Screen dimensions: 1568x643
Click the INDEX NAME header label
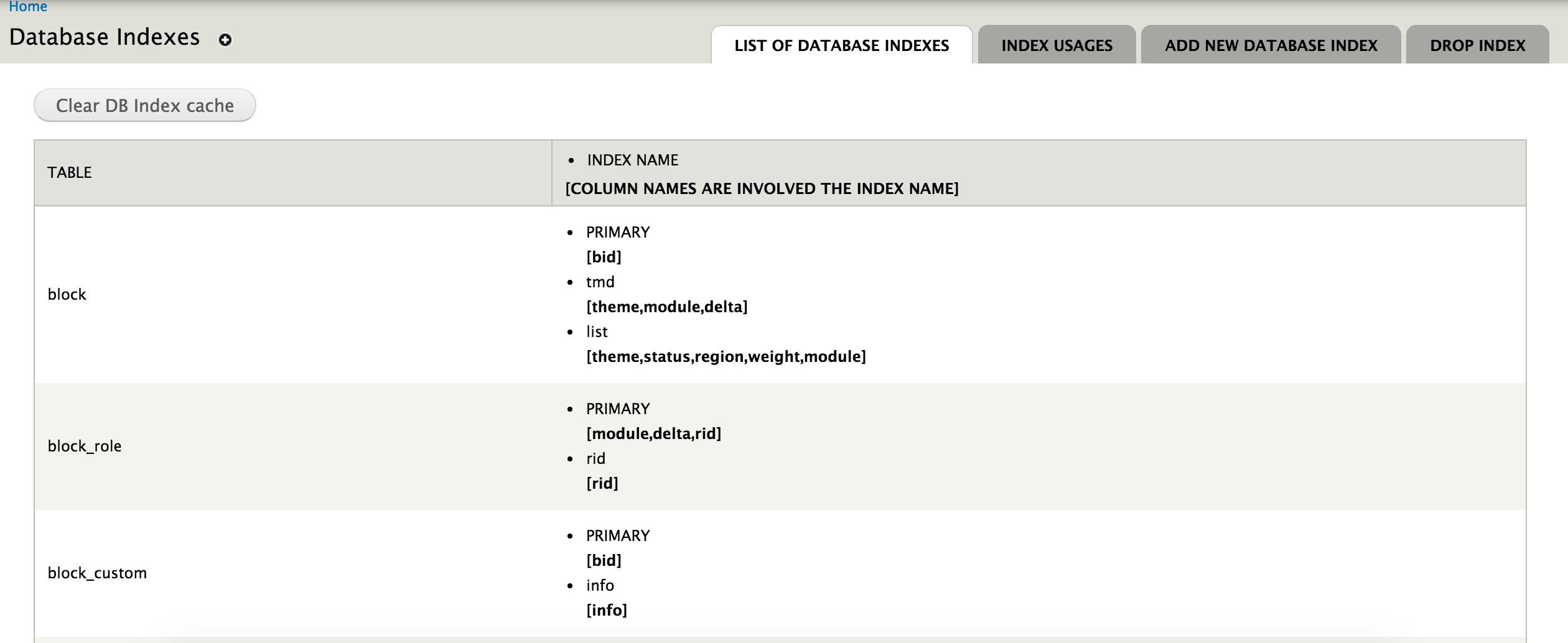pyautogui.click(x=632, y=160)
